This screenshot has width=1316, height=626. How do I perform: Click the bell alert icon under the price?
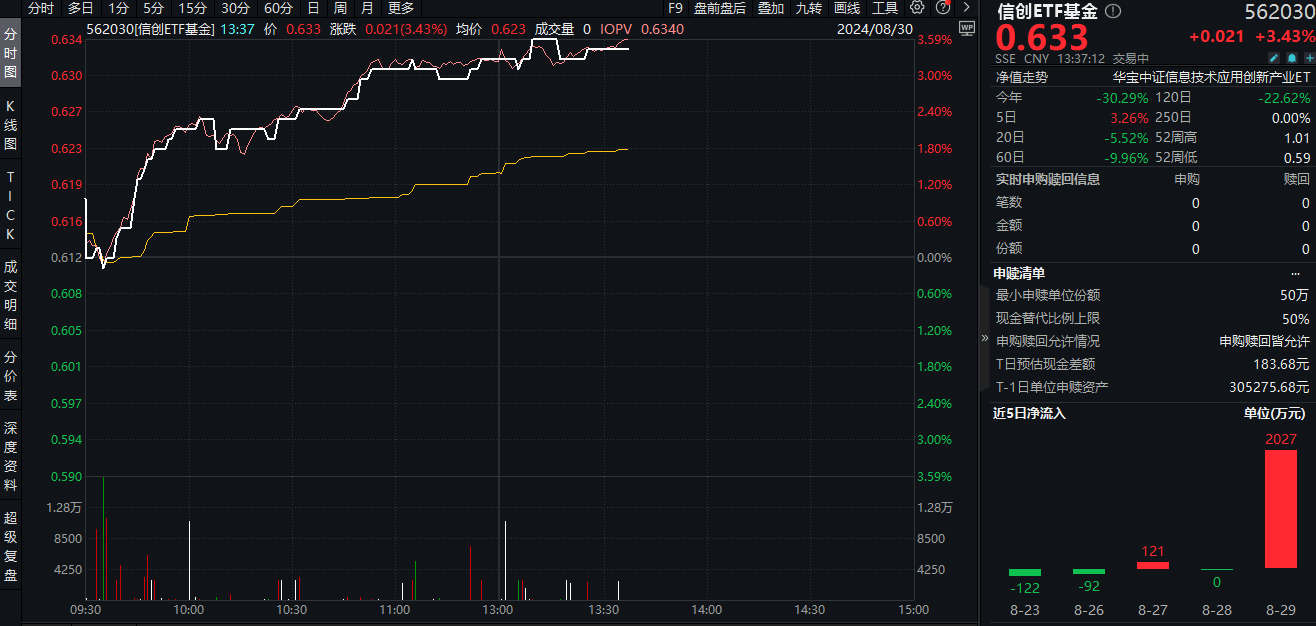tap(1291, 58)
